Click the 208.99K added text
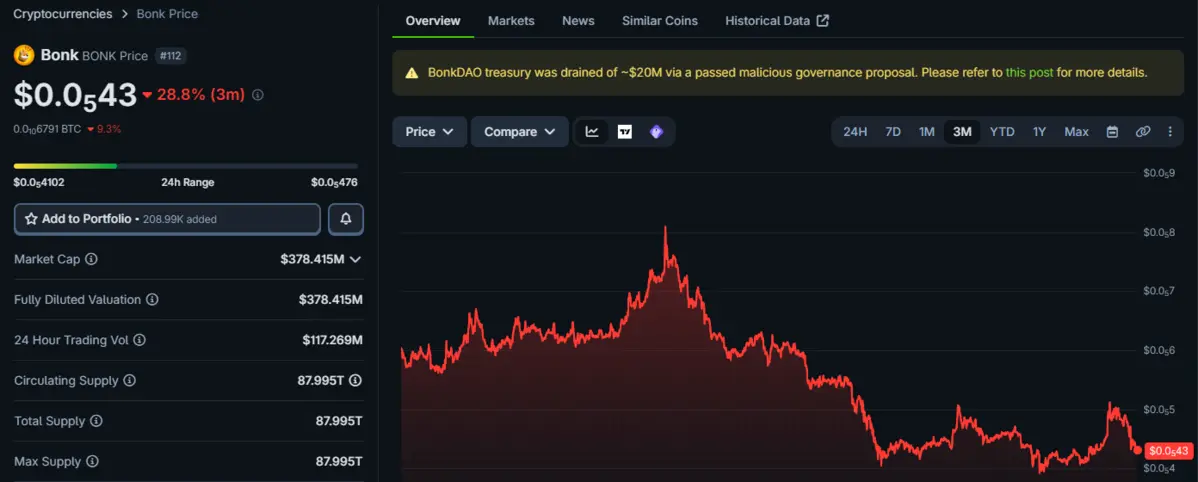Screen dimensions: 1198x482 tap(180, 219)
